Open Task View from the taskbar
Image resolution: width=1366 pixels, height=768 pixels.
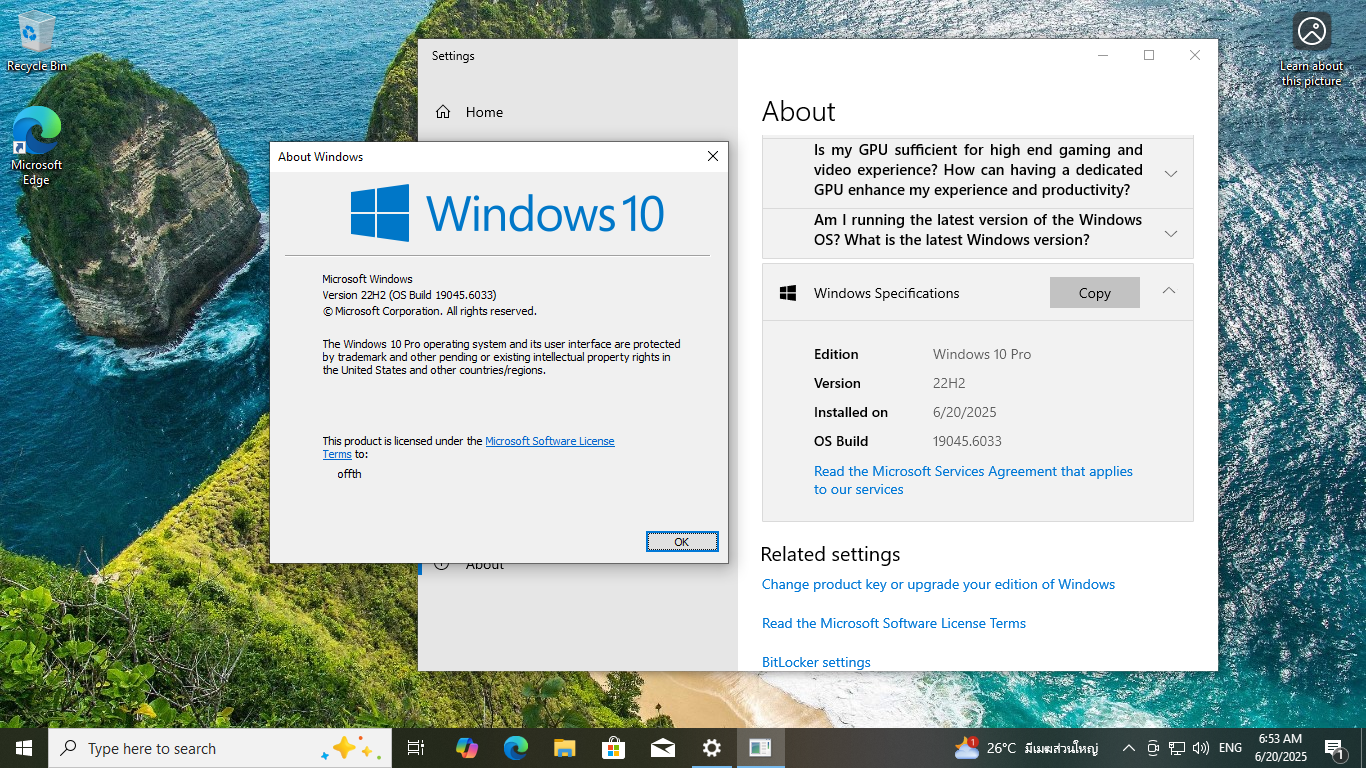click(416, 748)
